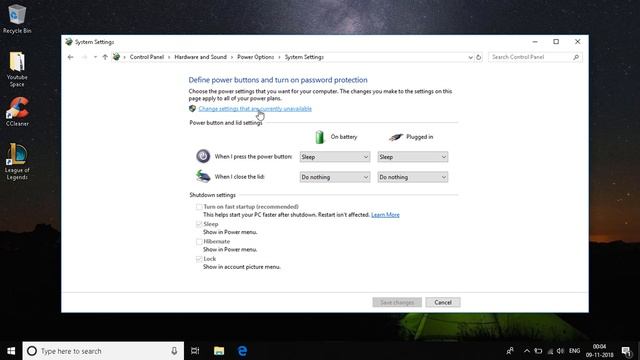Launch CCleaner from the desktop

pyautogui.click(x=17, y=111)
